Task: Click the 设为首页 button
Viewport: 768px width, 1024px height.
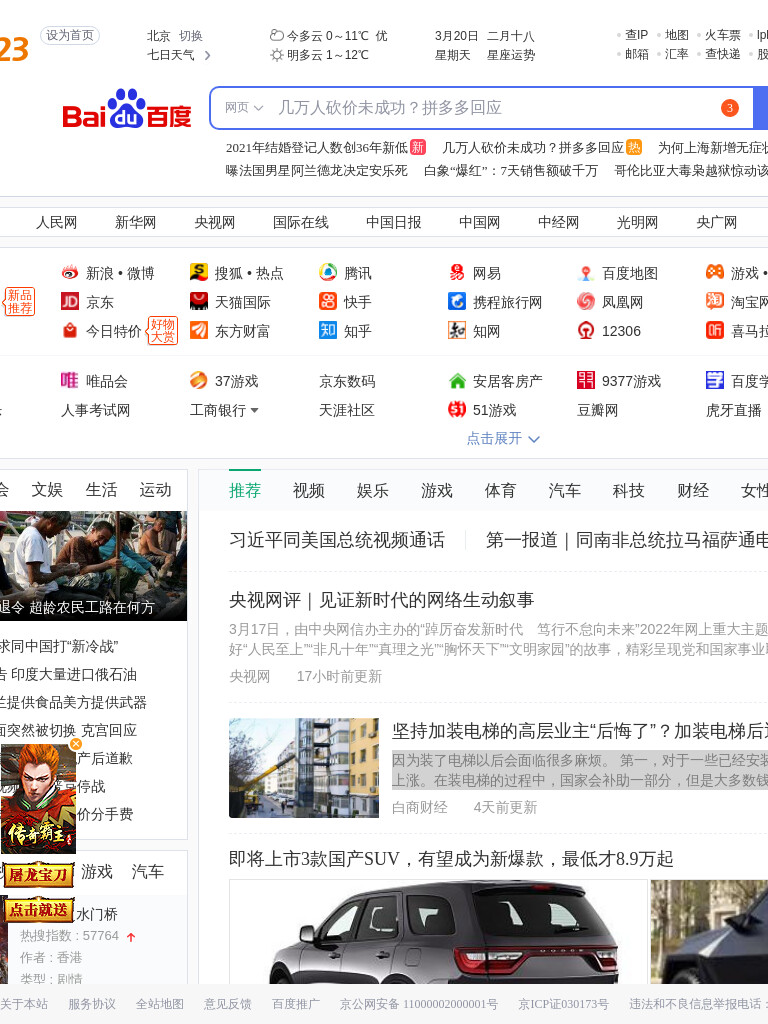Action: (70, 35)
